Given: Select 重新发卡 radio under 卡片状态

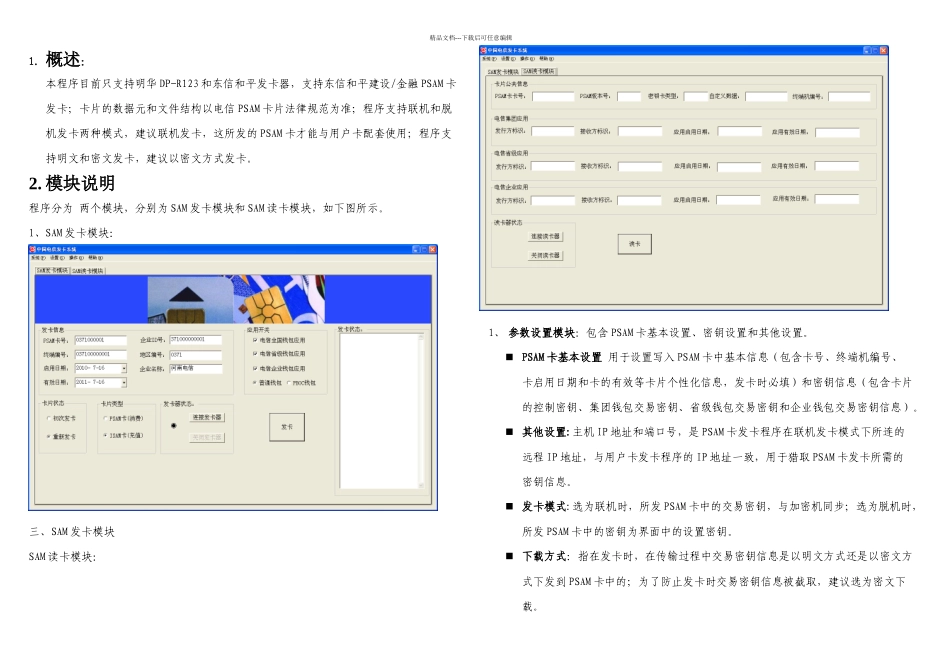Looking at the screenshot, I should tap(48, 436).
